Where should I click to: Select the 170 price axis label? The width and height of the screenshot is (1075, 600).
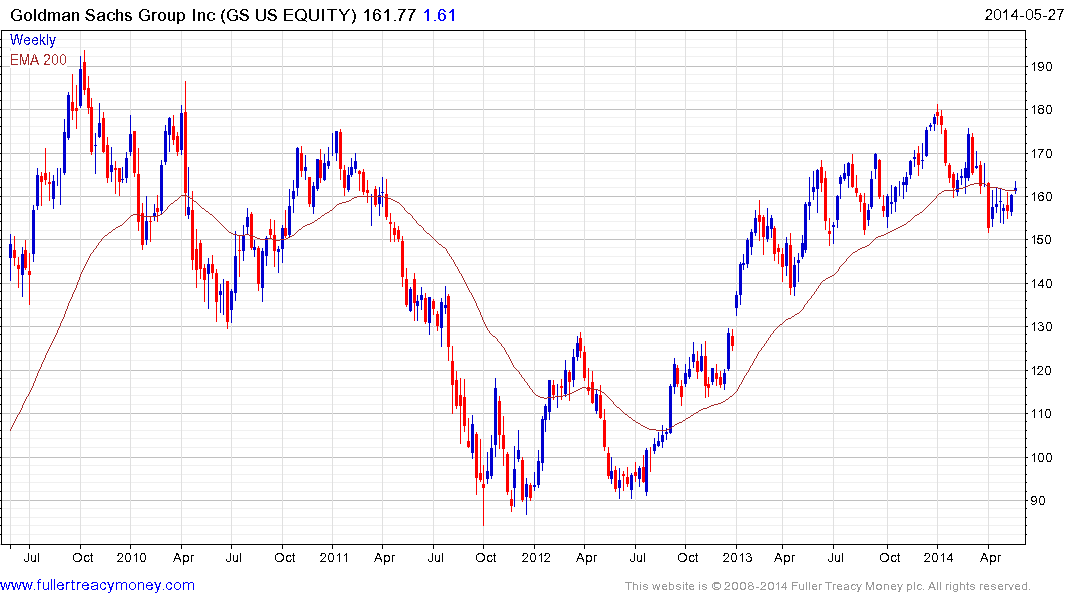(1041, 154)
